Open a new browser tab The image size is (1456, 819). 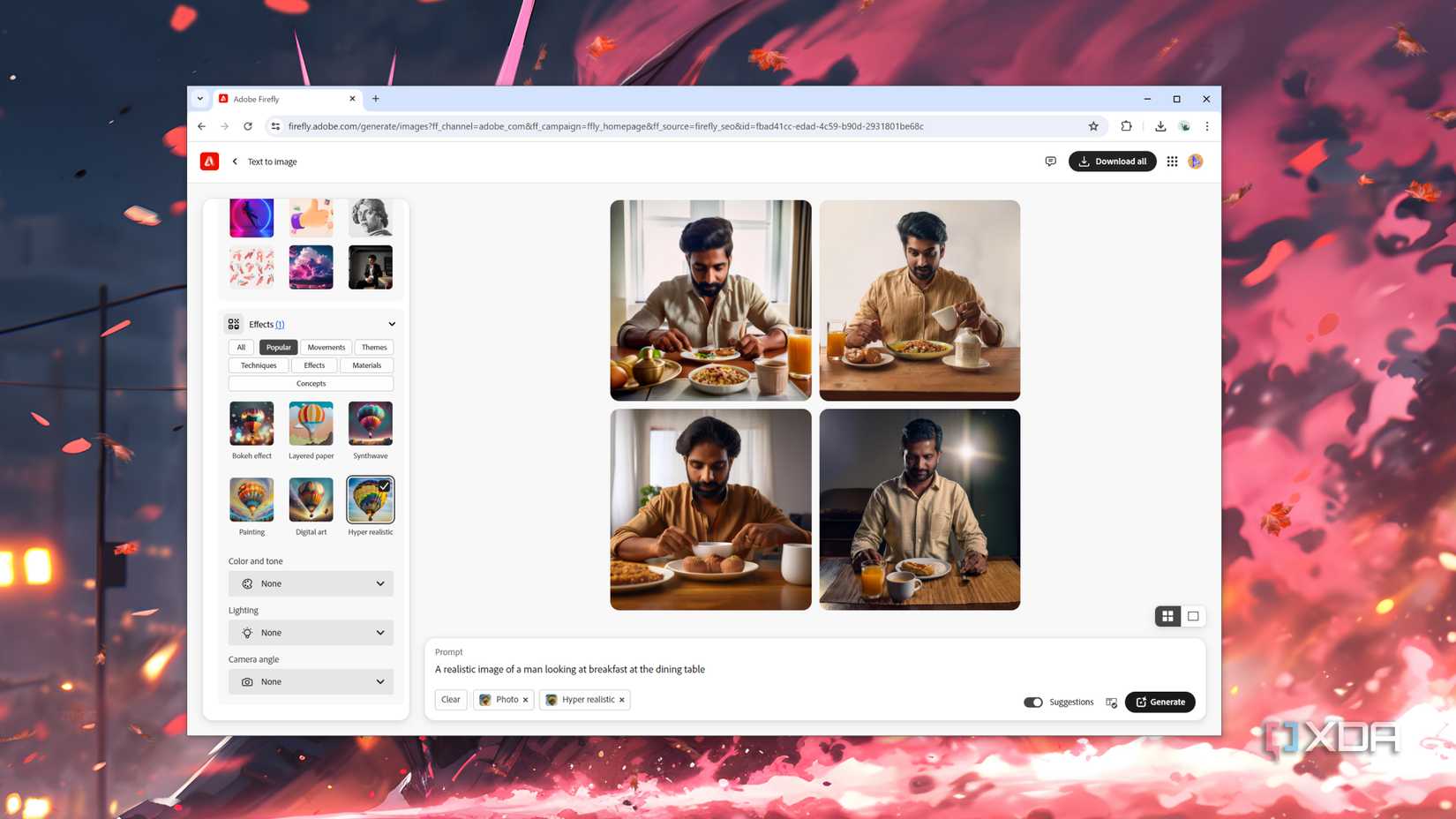pyautogui.click(x=376, y=99)
